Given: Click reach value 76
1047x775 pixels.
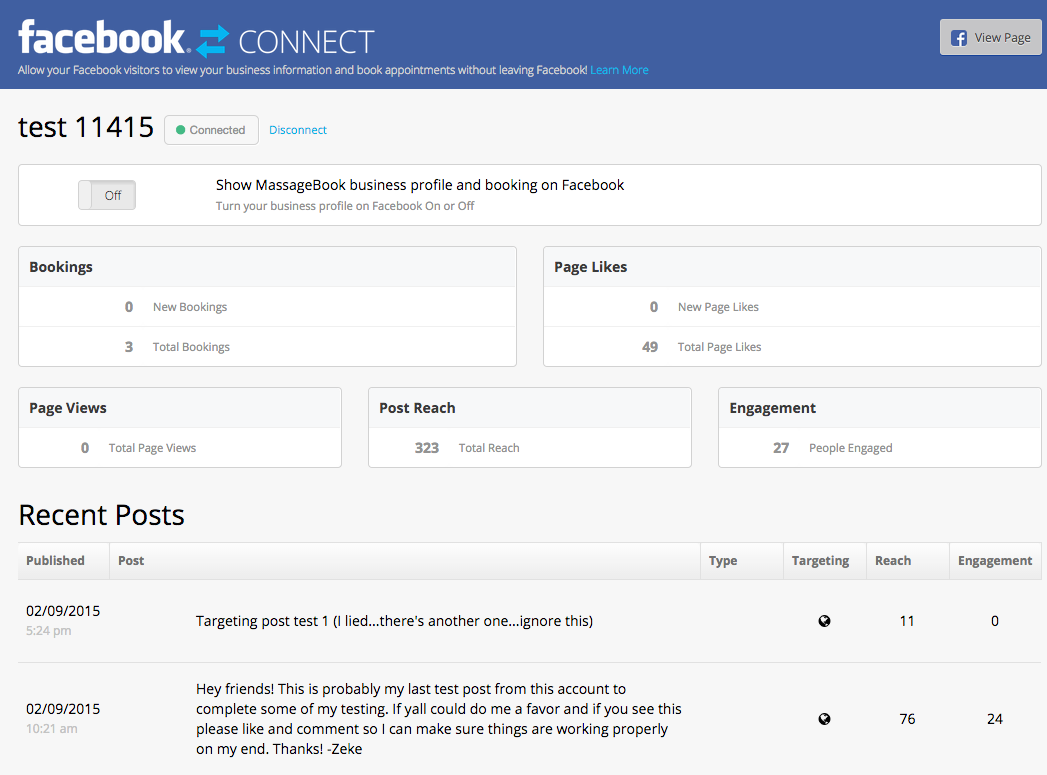Looking at the screenshot, I should (907, 719).
